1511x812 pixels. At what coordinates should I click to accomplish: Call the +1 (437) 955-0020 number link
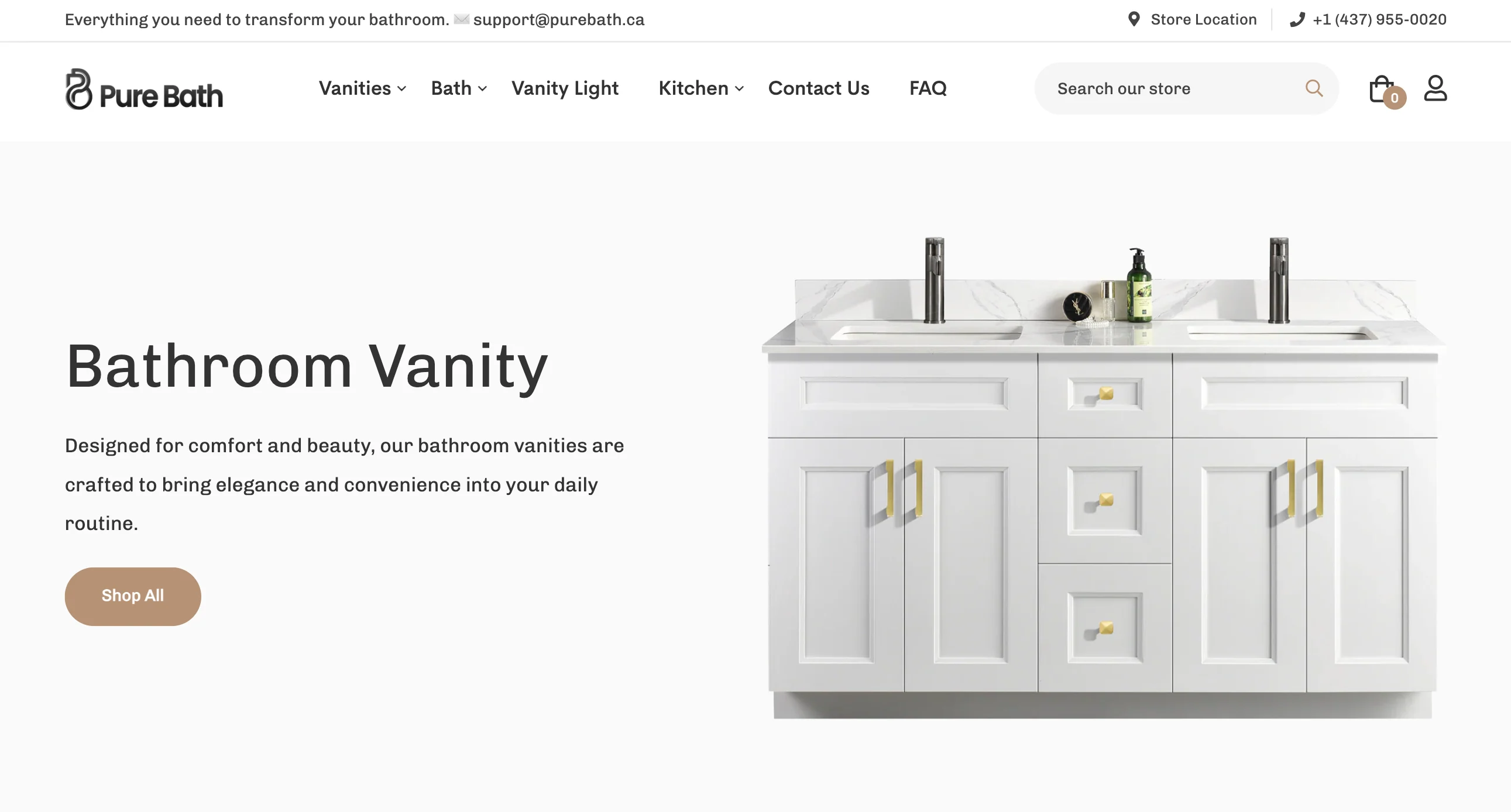[x=1379, y=19]
